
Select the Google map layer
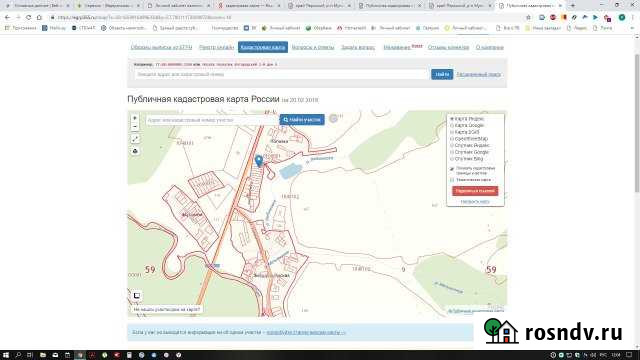[x=467, y=125]
